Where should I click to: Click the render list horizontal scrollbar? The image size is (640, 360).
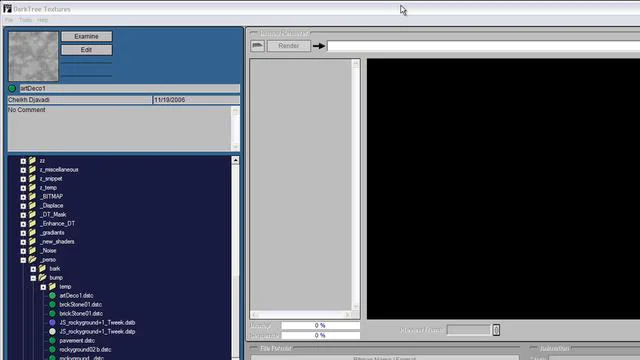pyautogui.click(x=301, y=315)
